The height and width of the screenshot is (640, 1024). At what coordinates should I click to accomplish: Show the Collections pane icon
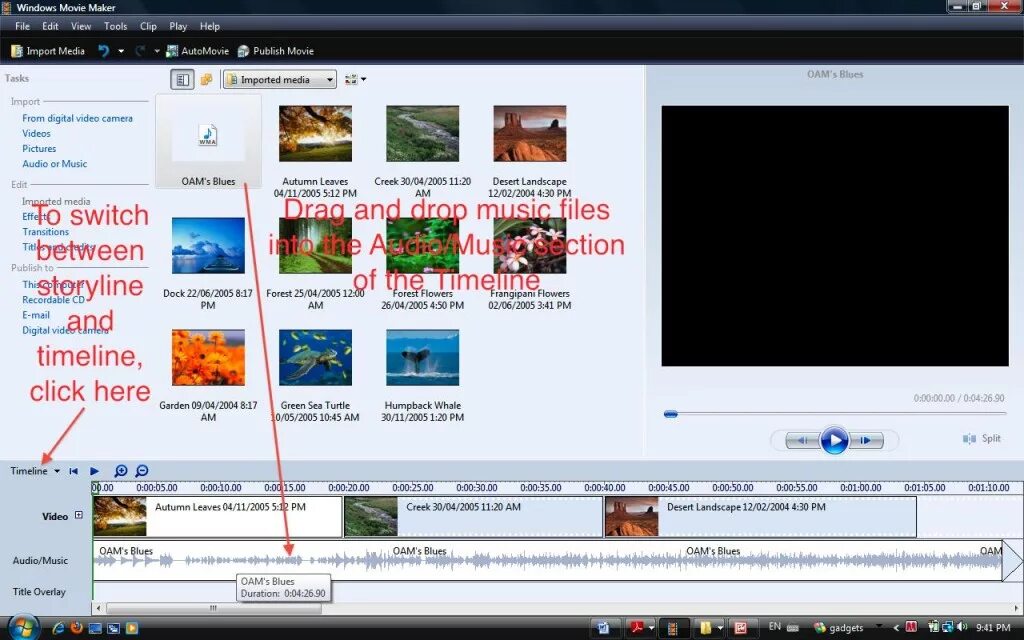click(x=206, y=80)
